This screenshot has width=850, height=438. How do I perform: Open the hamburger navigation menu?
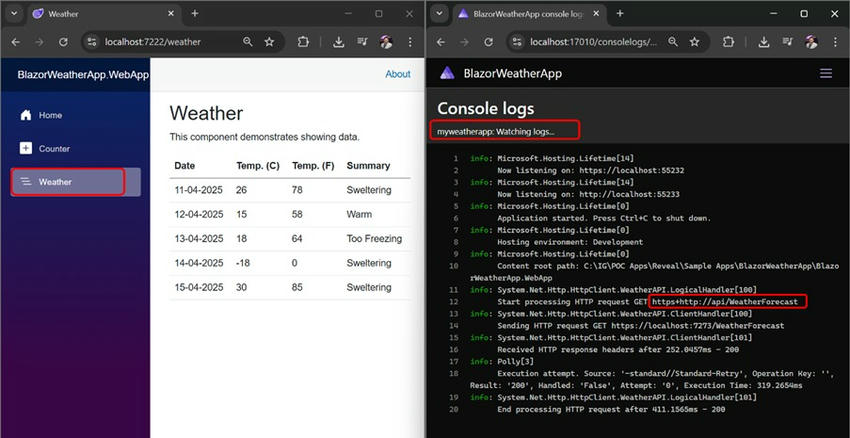(826, 73)
